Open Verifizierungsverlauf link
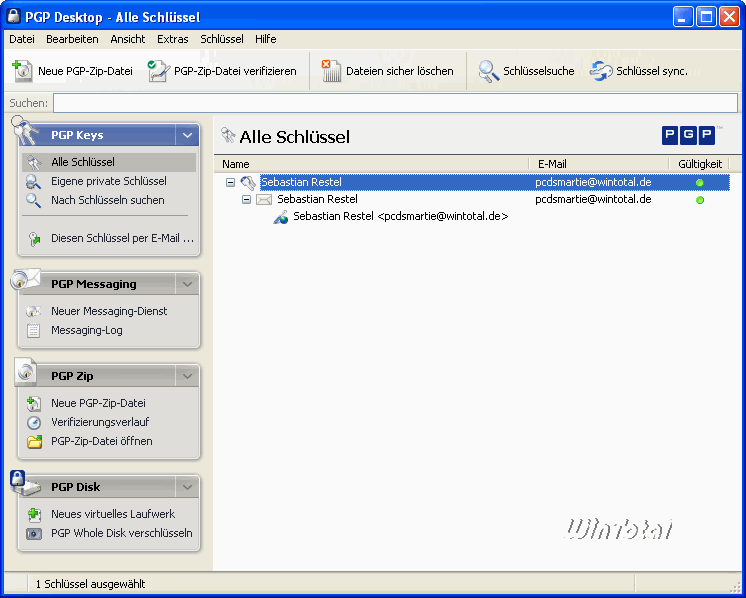 [x=100, y=422]
